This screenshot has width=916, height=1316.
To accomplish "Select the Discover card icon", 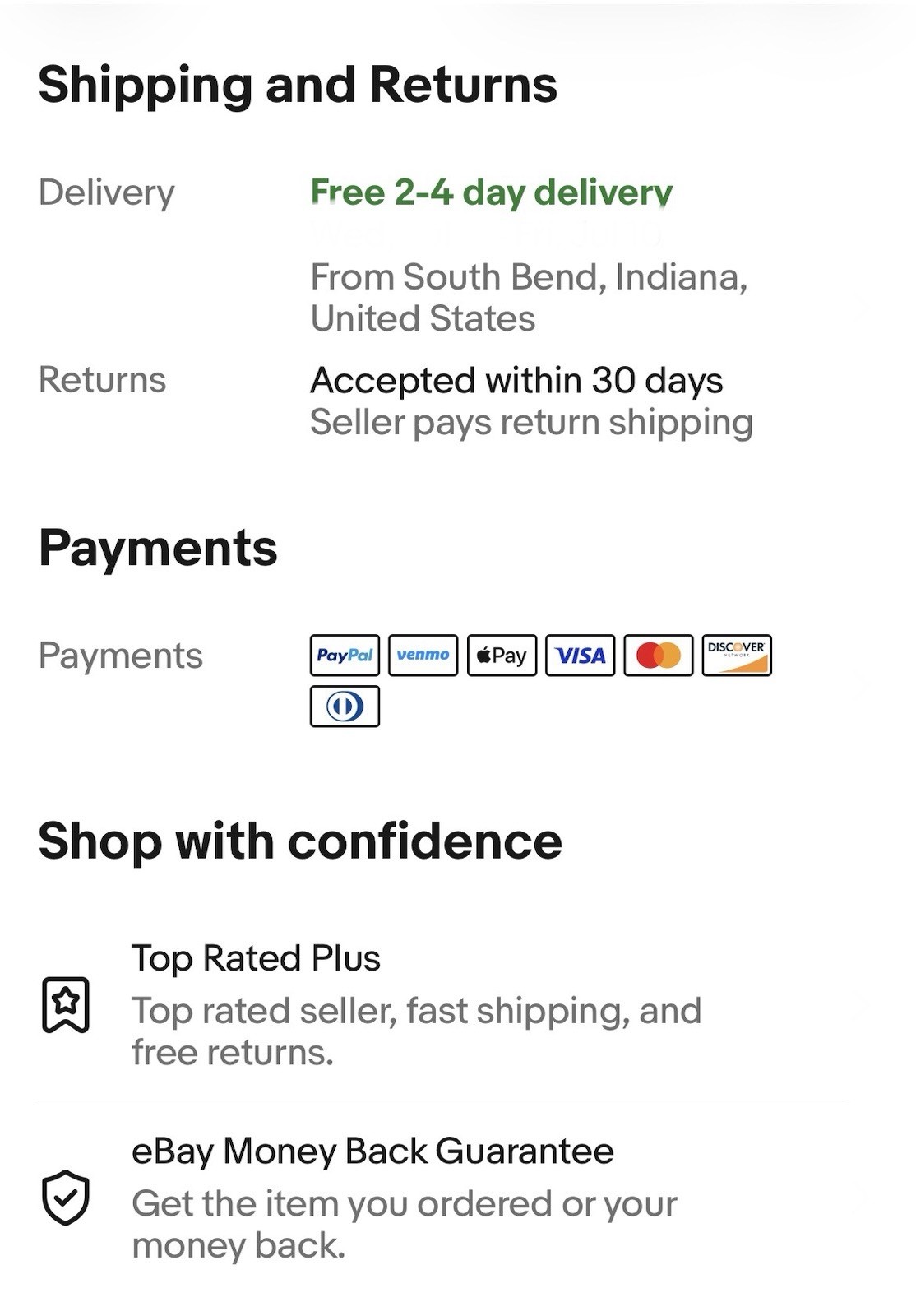I will pos(737,655).
